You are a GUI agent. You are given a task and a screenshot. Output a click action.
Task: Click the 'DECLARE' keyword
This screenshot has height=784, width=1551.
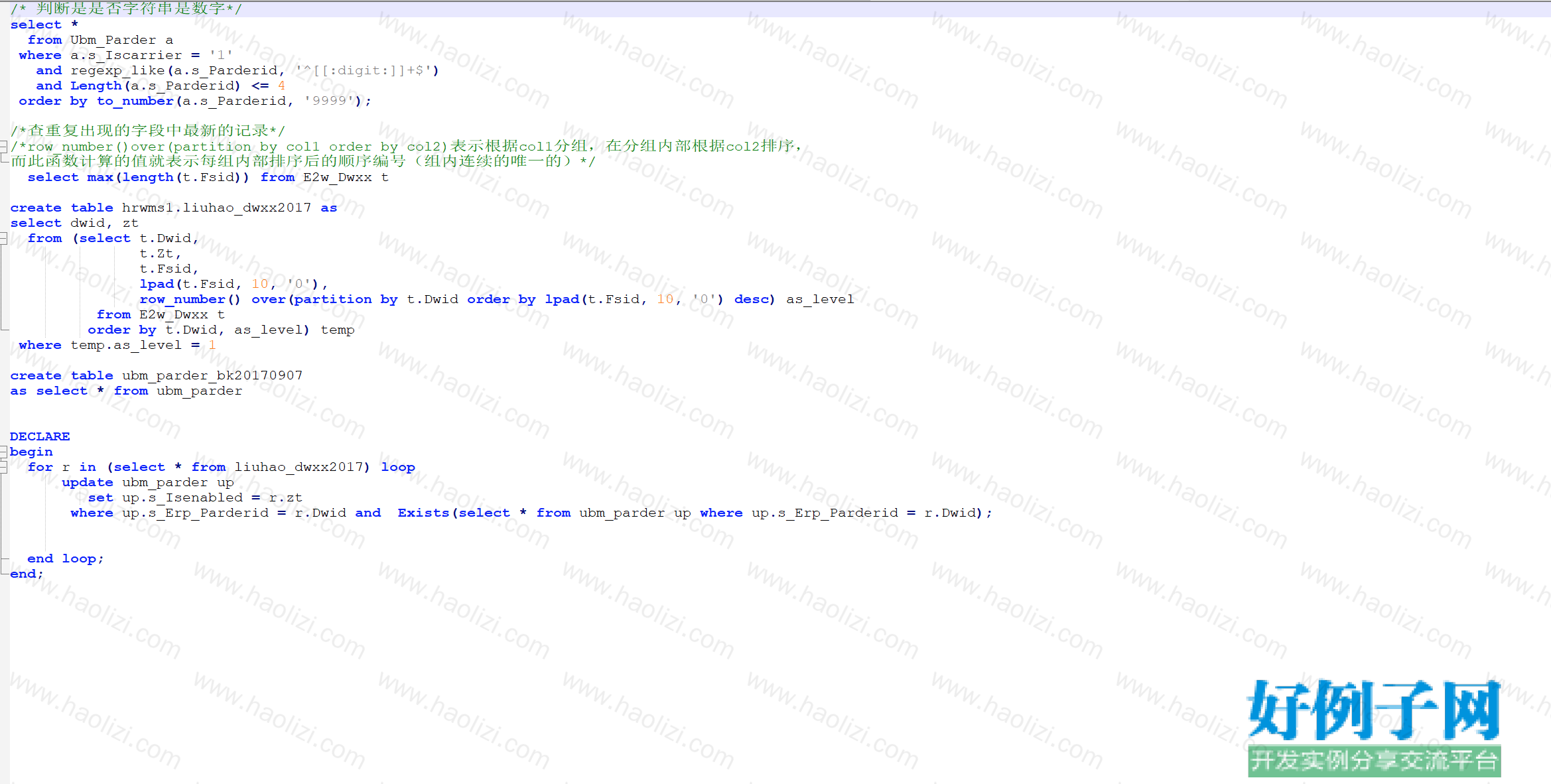[x=40, y=436]
